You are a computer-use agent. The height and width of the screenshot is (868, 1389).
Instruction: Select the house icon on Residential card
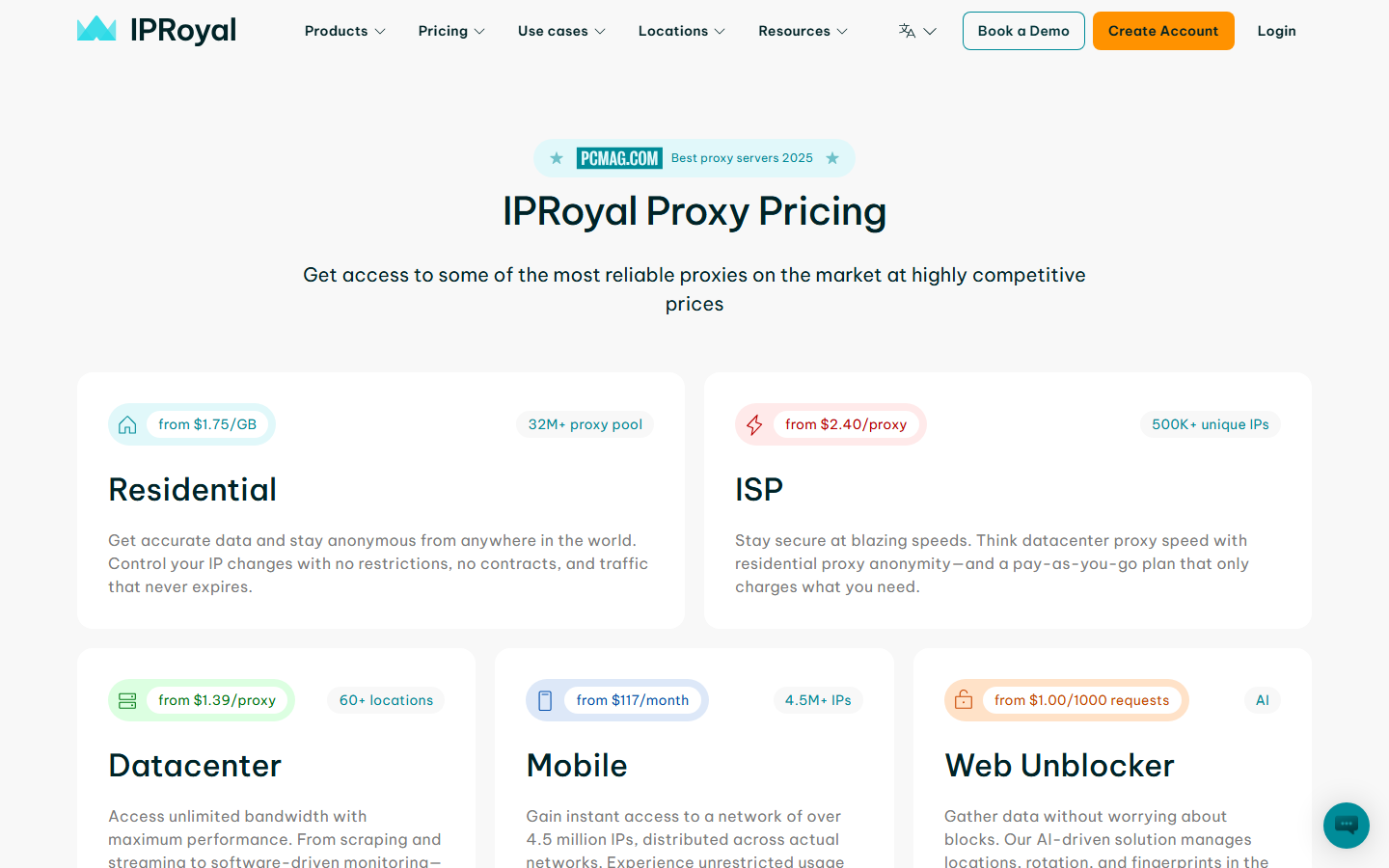coord(127,423)
